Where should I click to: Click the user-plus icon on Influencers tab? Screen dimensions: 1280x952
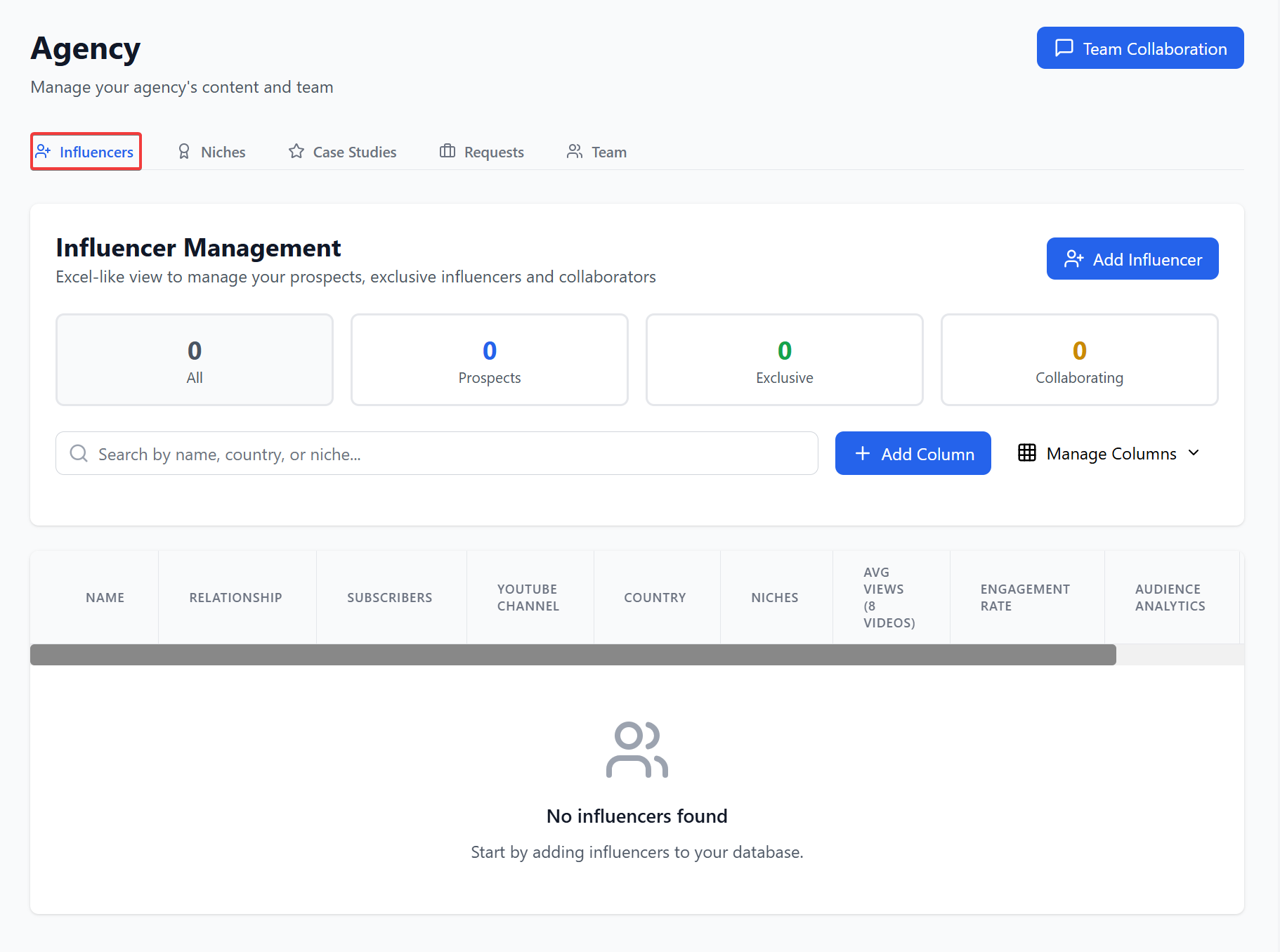[x=44, y=151]
